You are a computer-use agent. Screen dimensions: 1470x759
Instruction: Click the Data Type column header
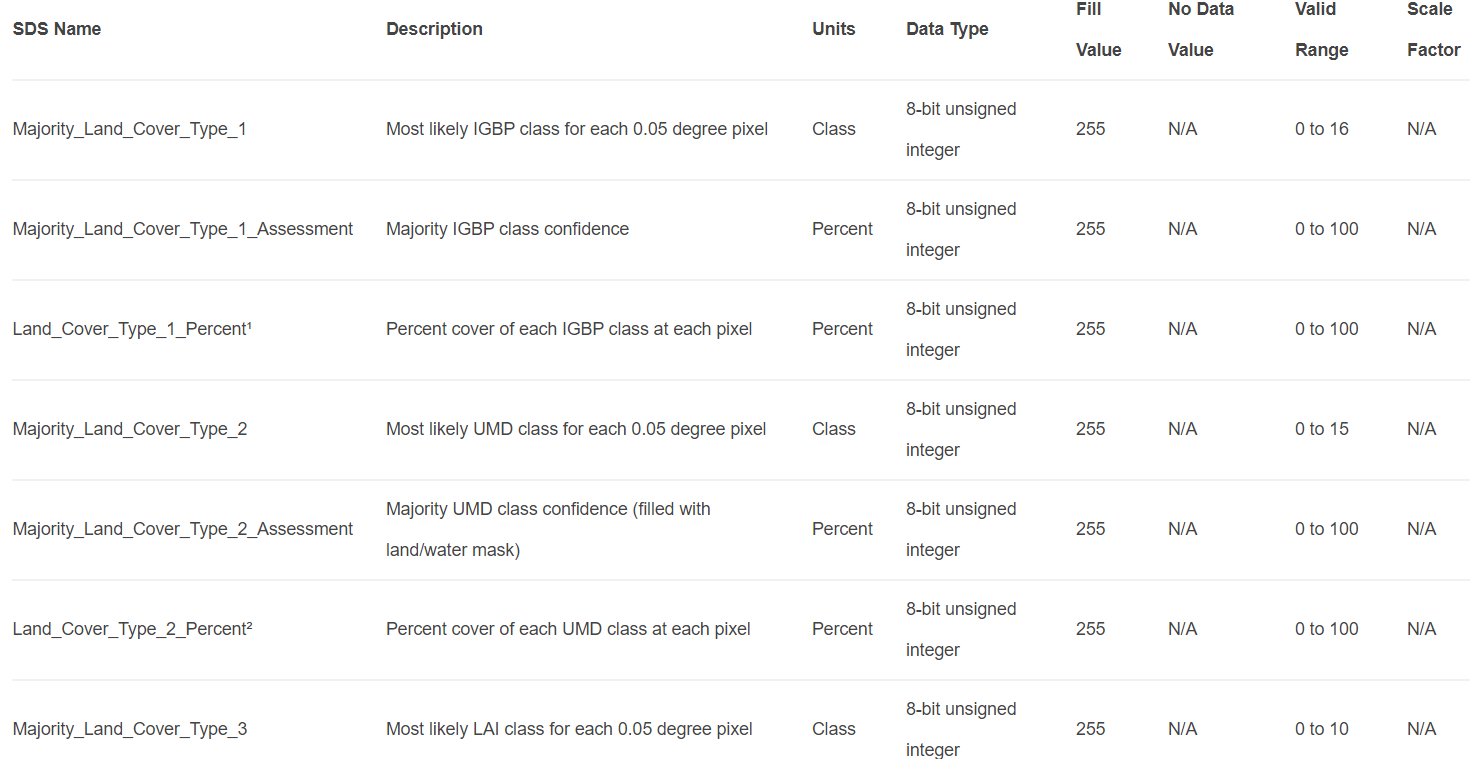947,29
